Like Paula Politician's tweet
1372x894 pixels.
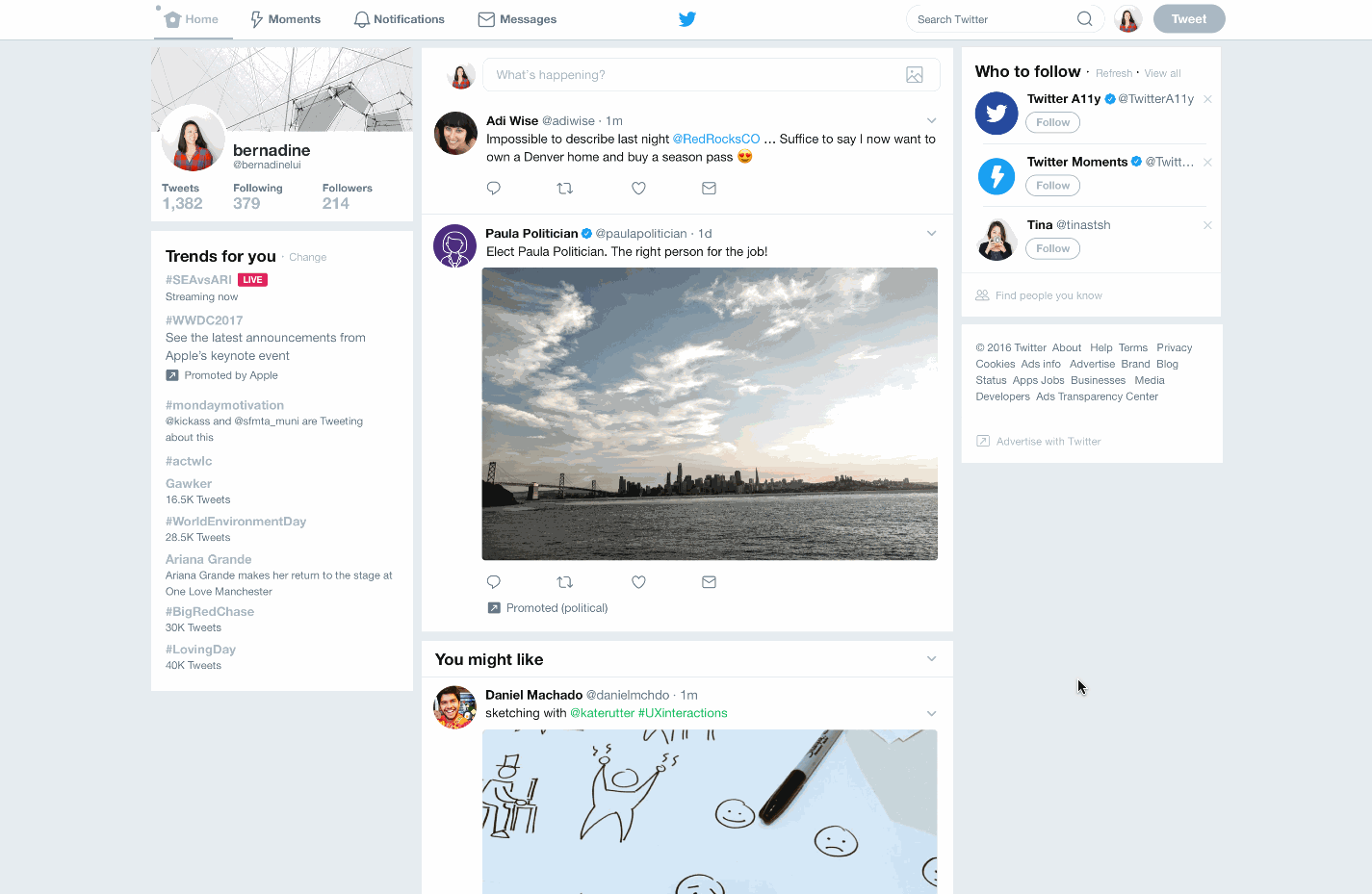[x=638, y=582]
